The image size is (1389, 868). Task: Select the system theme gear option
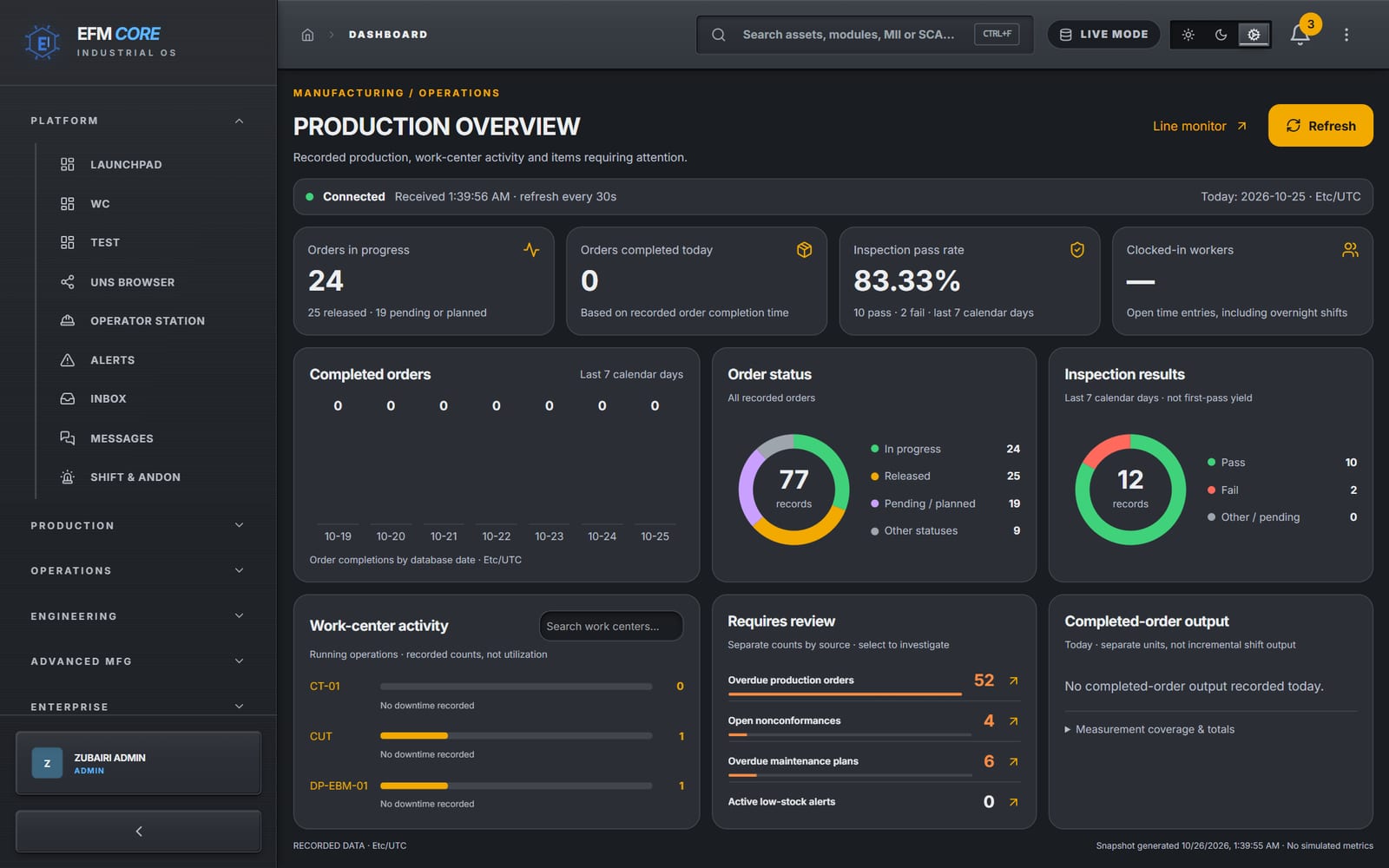tap(1254, 35)
